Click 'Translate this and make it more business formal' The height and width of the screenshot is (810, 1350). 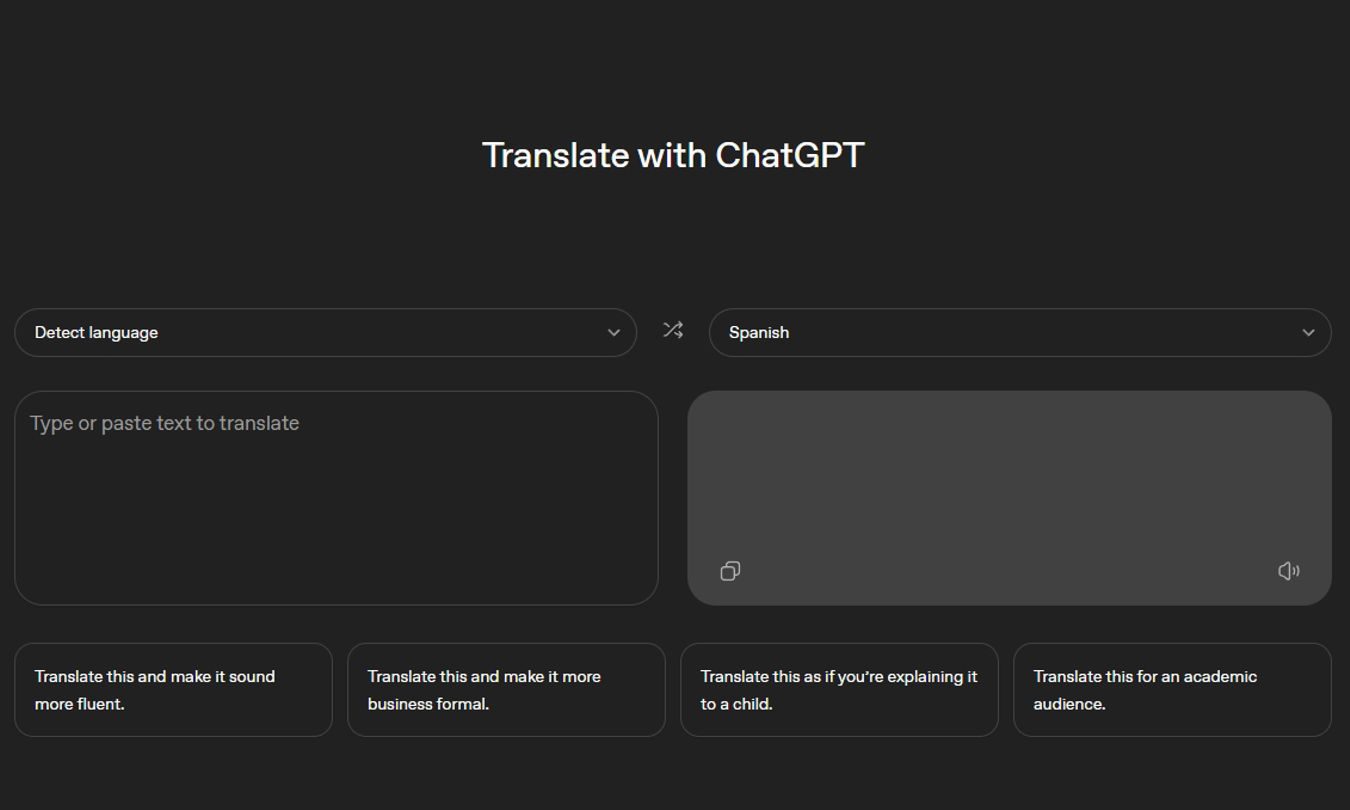coord(506,690)
